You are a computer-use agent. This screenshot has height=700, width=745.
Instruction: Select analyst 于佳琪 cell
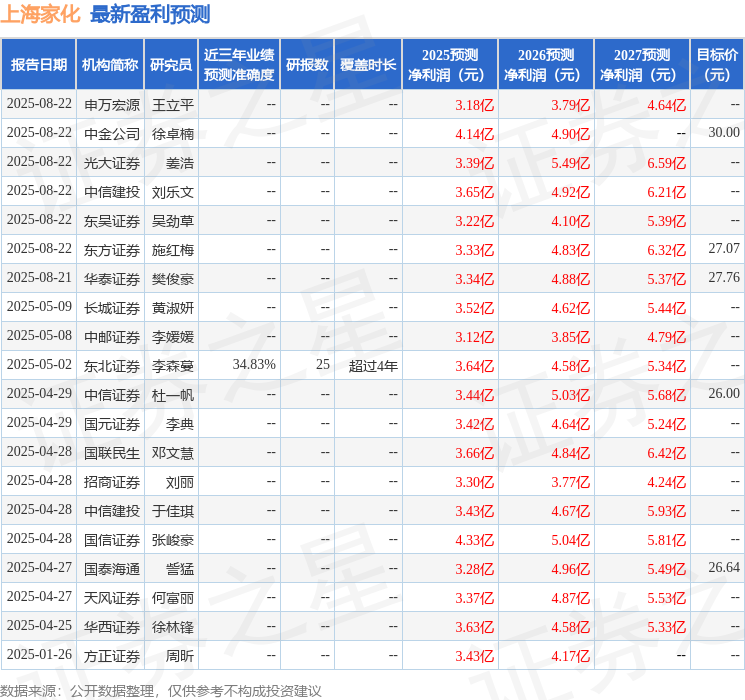172,510
